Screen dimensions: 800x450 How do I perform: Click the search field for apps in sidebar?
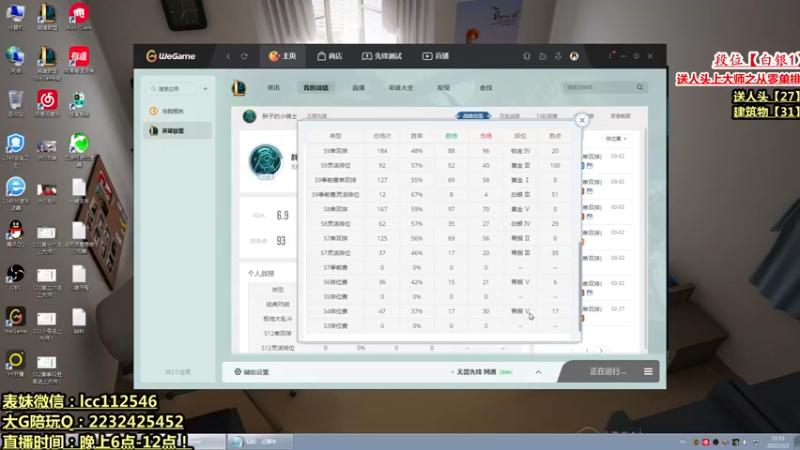172,89
